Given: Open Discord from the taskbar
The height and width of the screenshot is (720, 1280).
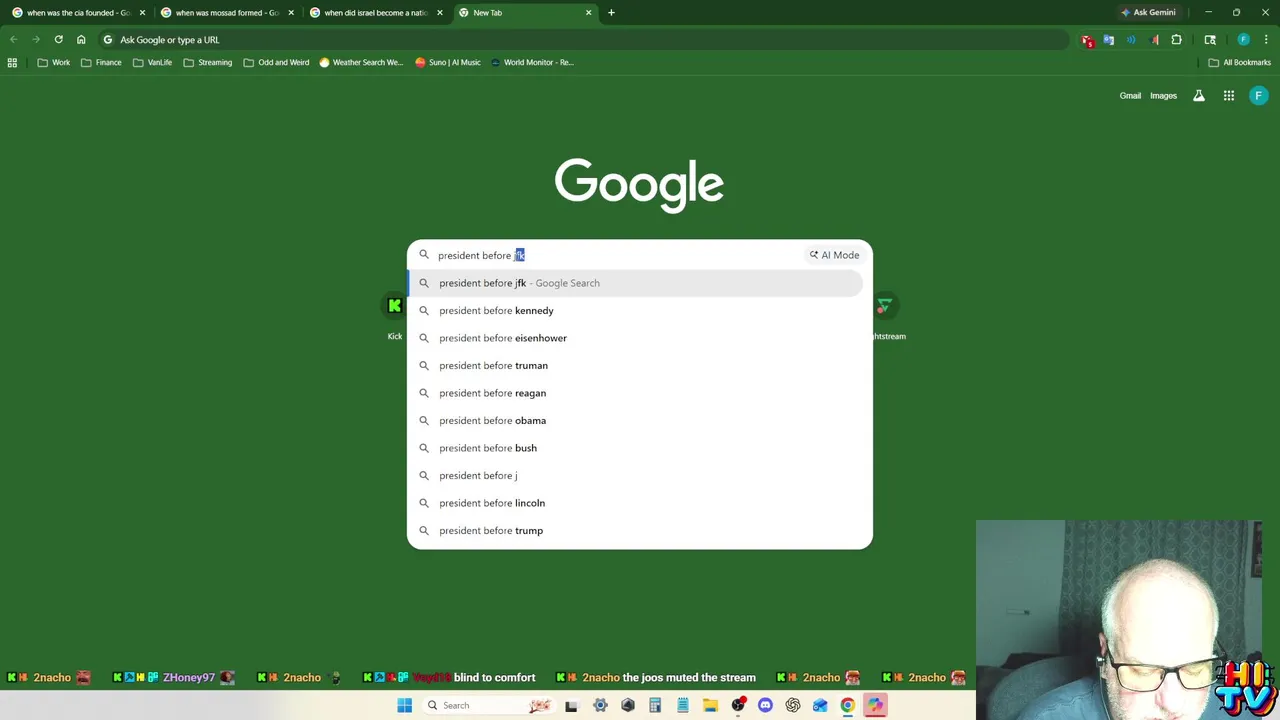Looking at the screenshot, I should pos(765,705).
